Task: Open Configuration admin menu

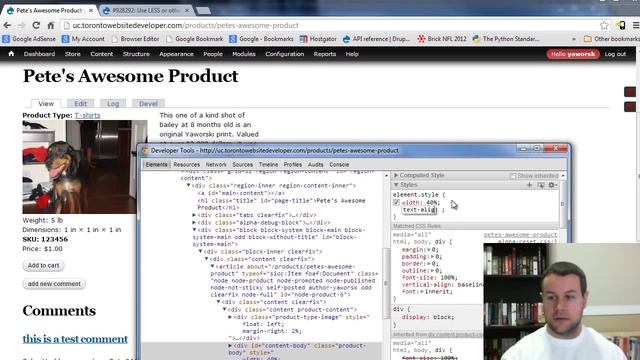Action: 284,54
